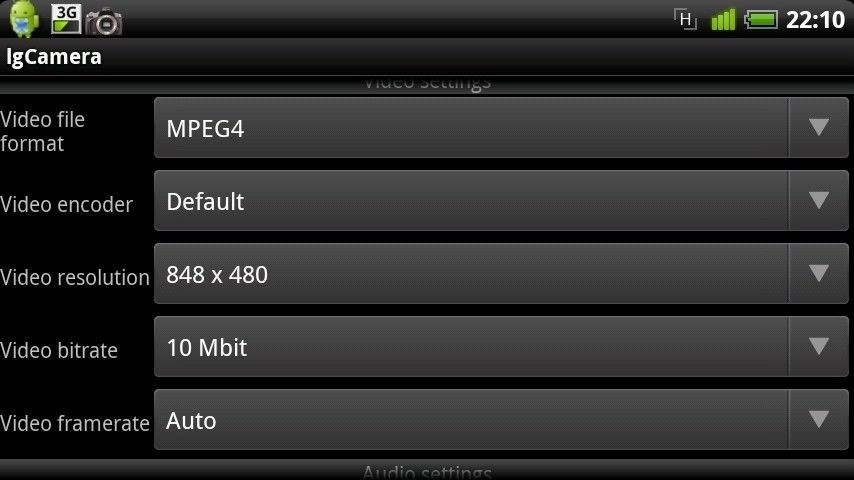Tap the H network indicator icon
The width and height of the screenshot is (854, 480).
tap(685, 20)
